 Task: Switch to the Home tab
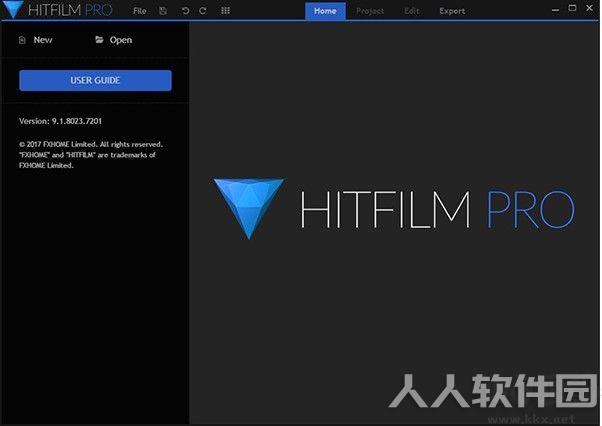(325, 11)
